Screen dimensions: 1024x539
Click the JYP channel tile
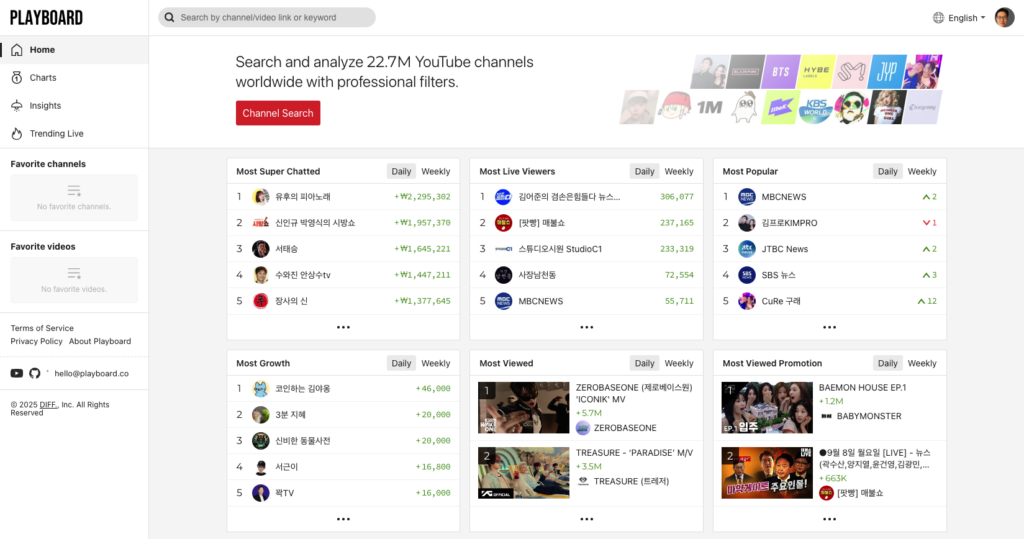tap(887, 72)
